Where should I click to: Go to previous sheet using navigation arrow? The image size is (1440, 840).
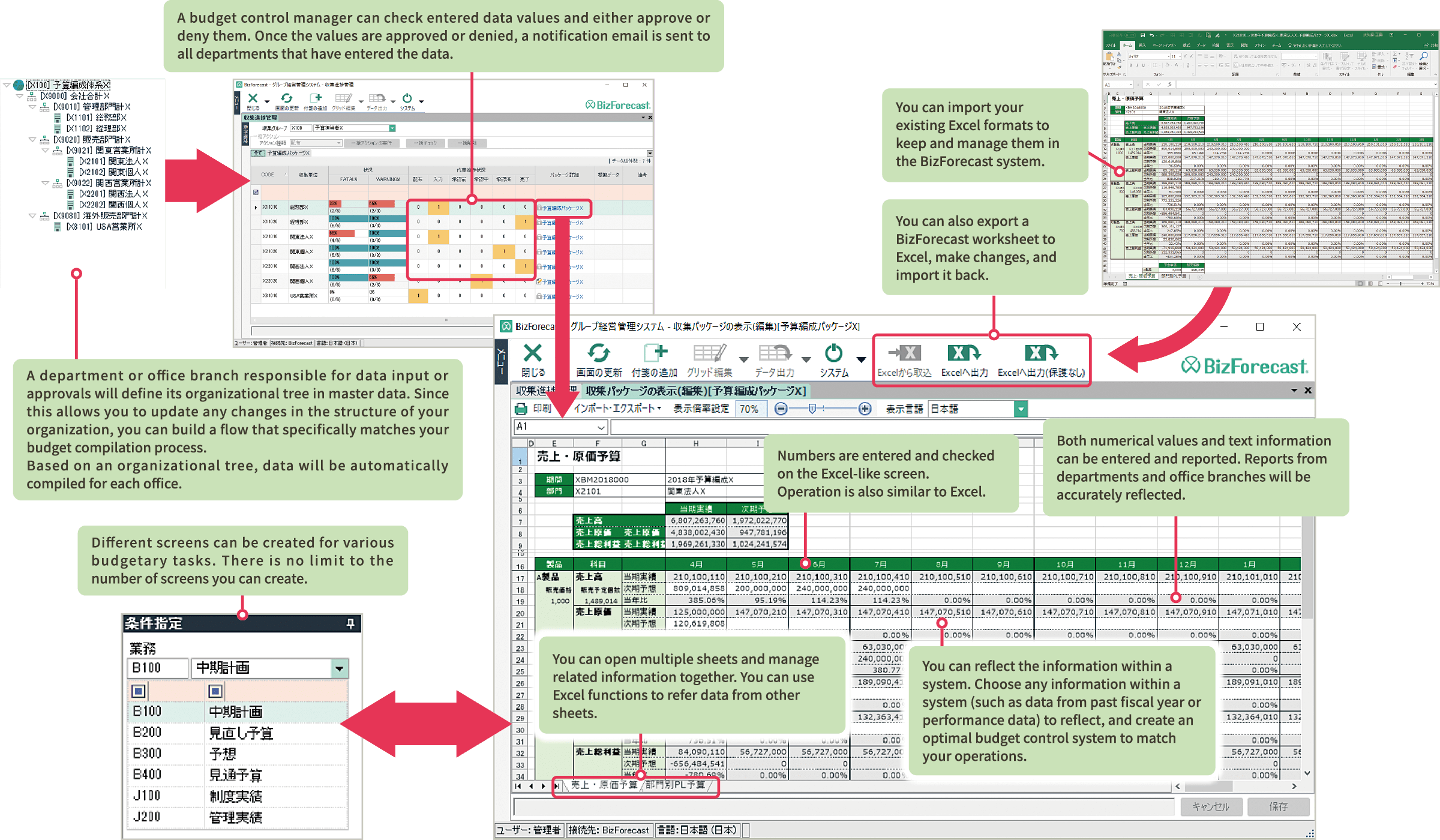pyautogui.click(x=531, y=785)
